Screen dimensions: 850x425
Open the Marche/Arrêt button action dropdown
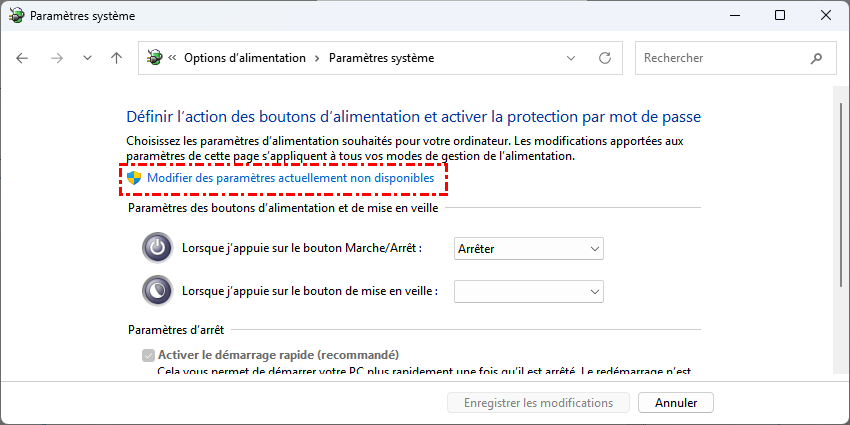click(x=528, y=248)
